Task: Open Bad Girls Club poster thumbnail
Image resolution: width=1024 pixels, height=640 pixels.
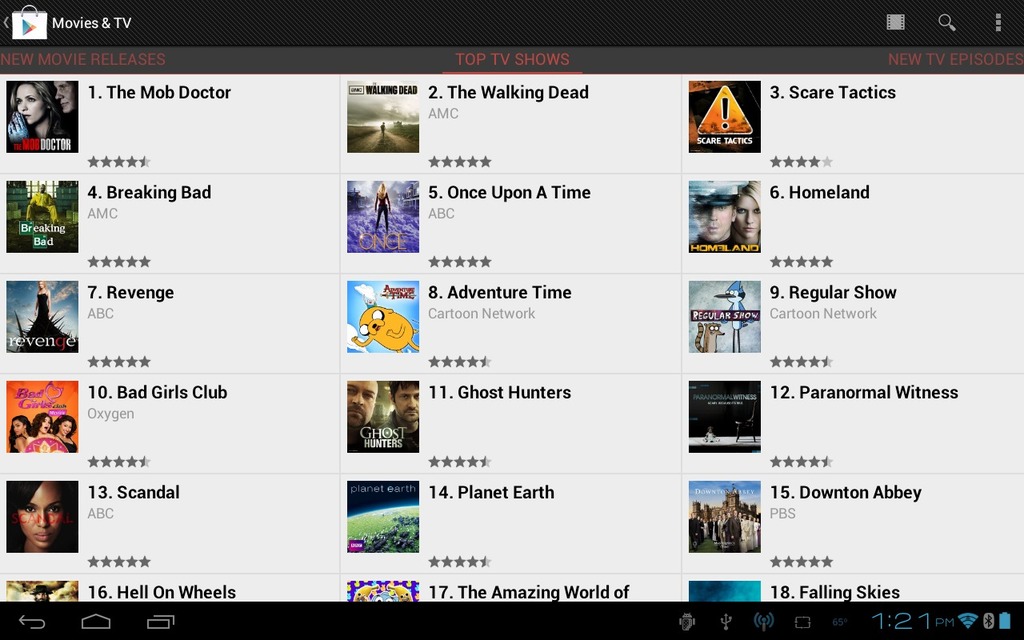Action: pos(42,417)
